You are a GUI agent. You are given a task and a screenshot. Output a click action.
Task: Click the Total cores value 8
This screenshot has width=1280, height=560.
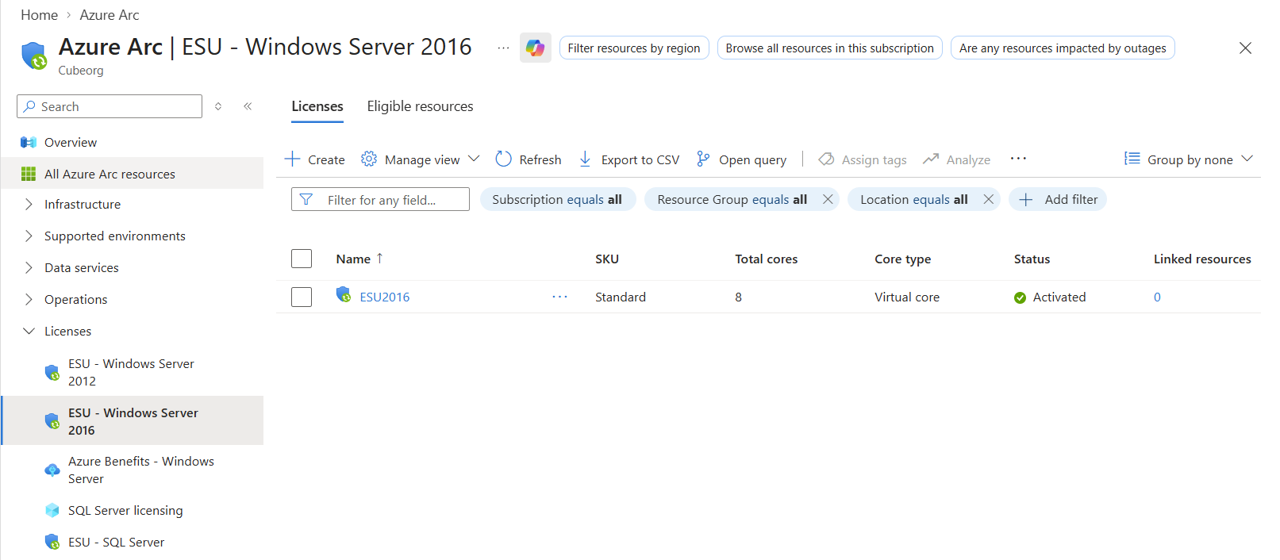click(x=738, y=297)
